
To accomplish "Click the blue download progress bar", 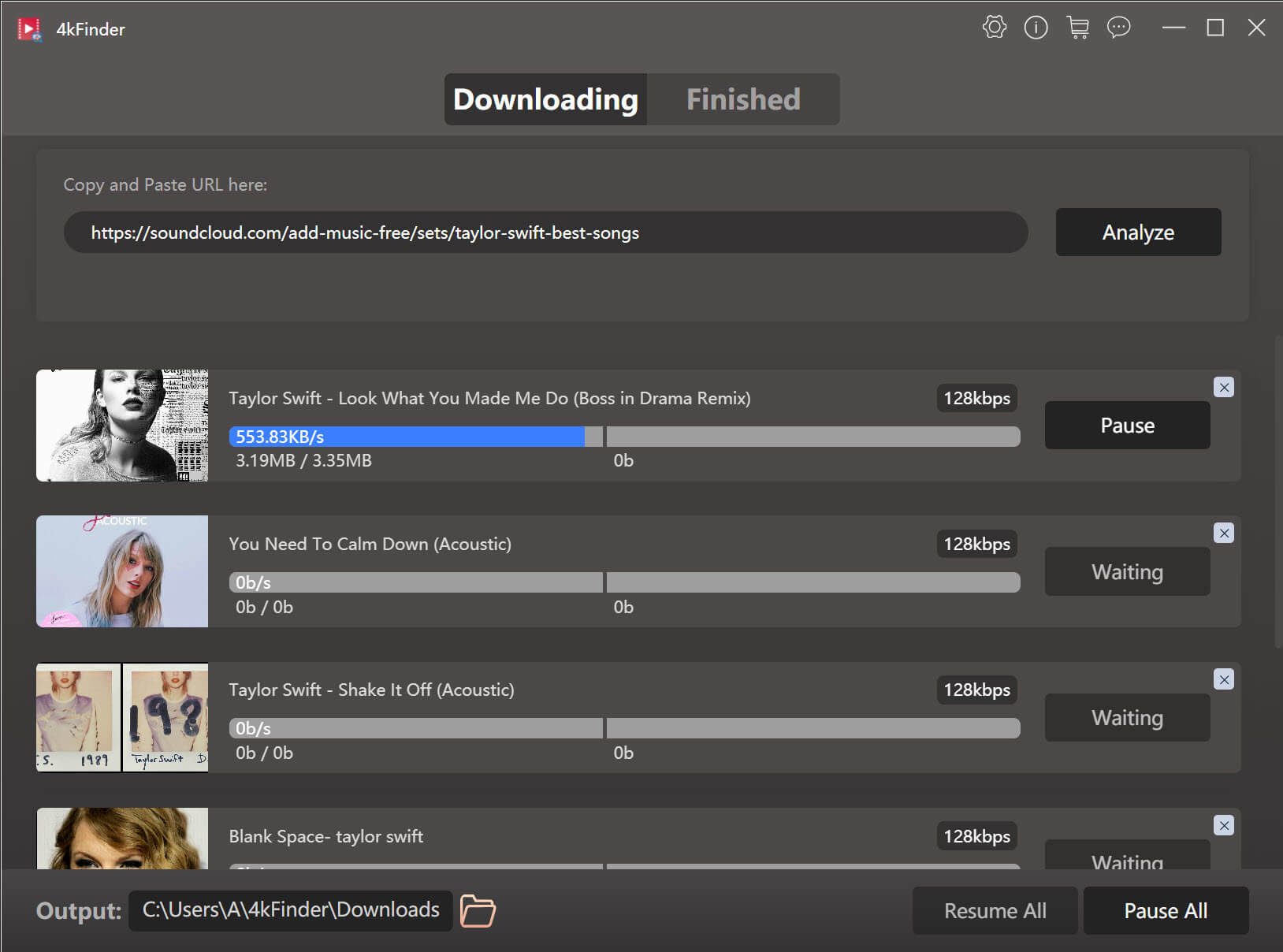I will tap(407, 437).
